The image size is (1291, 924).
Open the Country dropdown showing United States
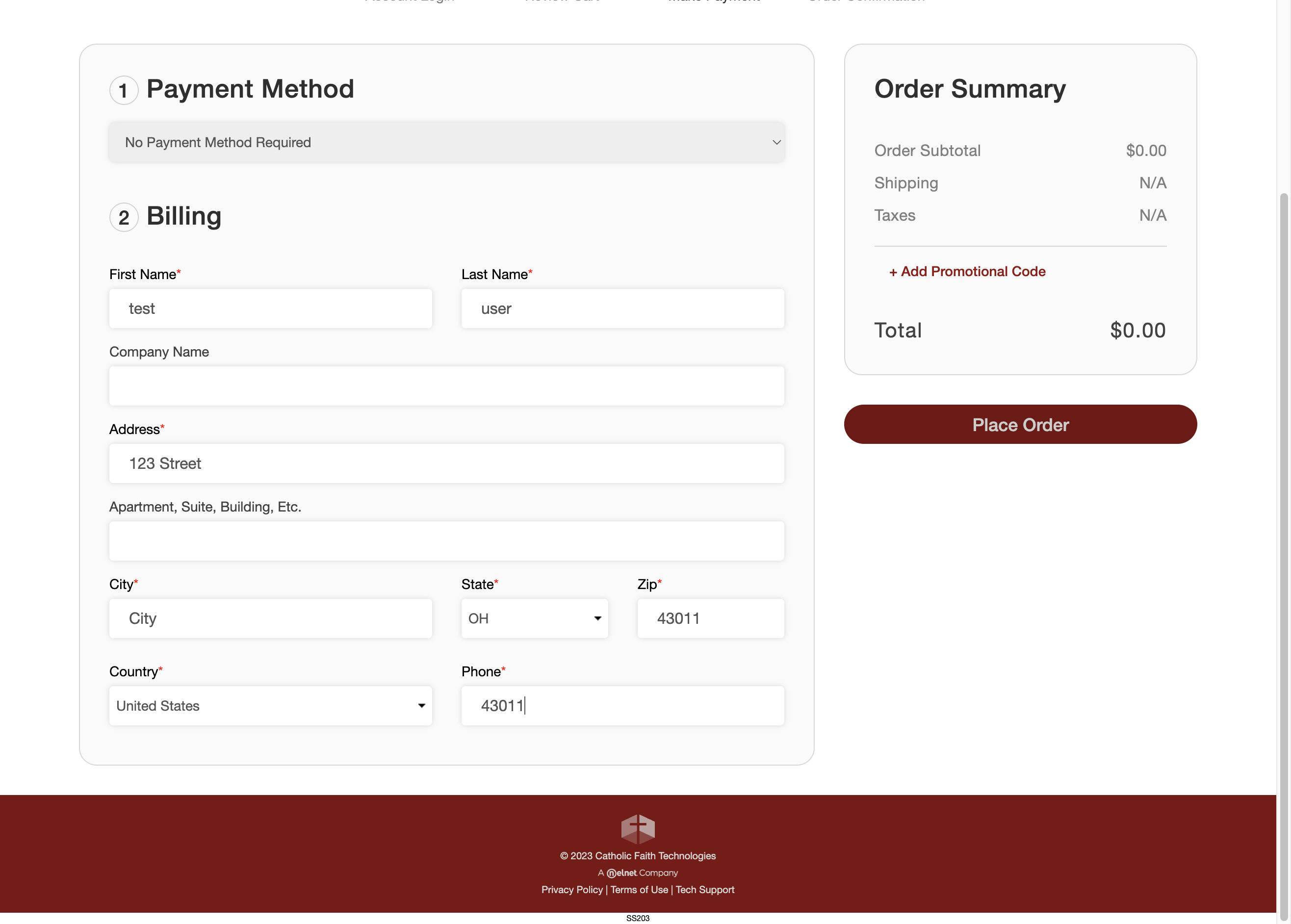pyautogui.click(x=271, y=706)
